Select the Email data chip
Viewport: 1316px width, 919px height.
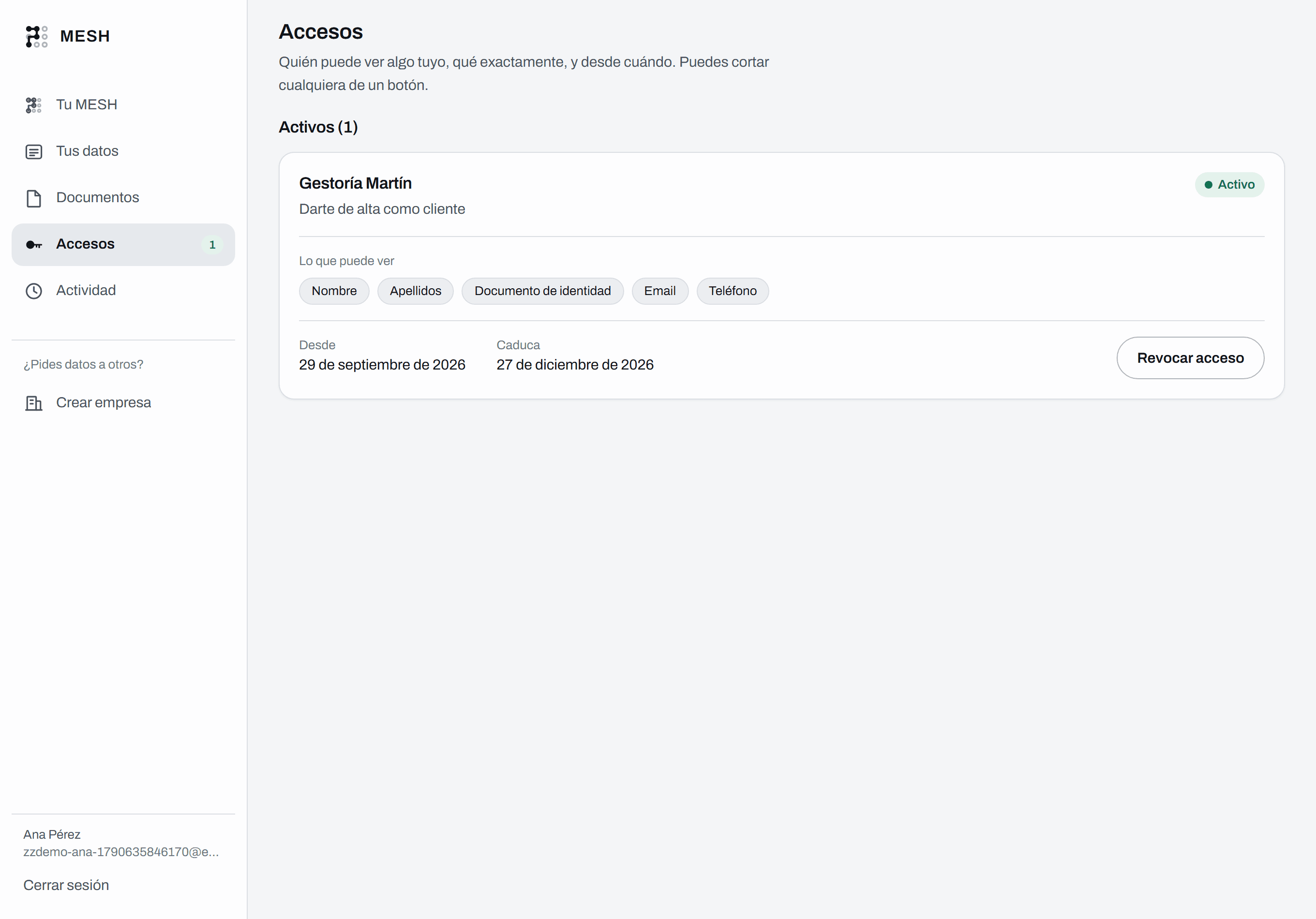click(x=660, y=291)
